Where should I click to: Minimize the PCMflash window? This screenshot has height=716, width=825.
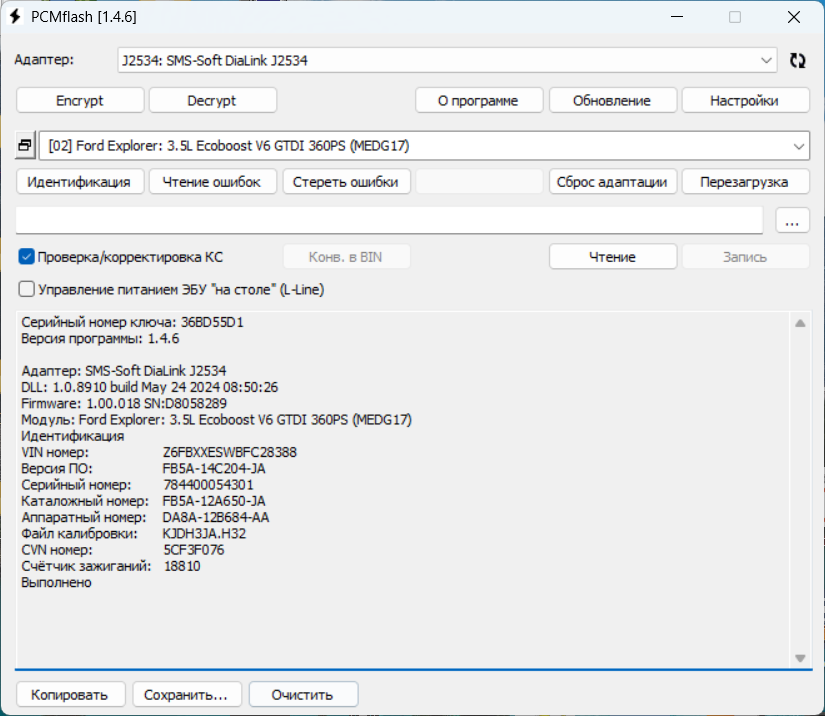677,17
